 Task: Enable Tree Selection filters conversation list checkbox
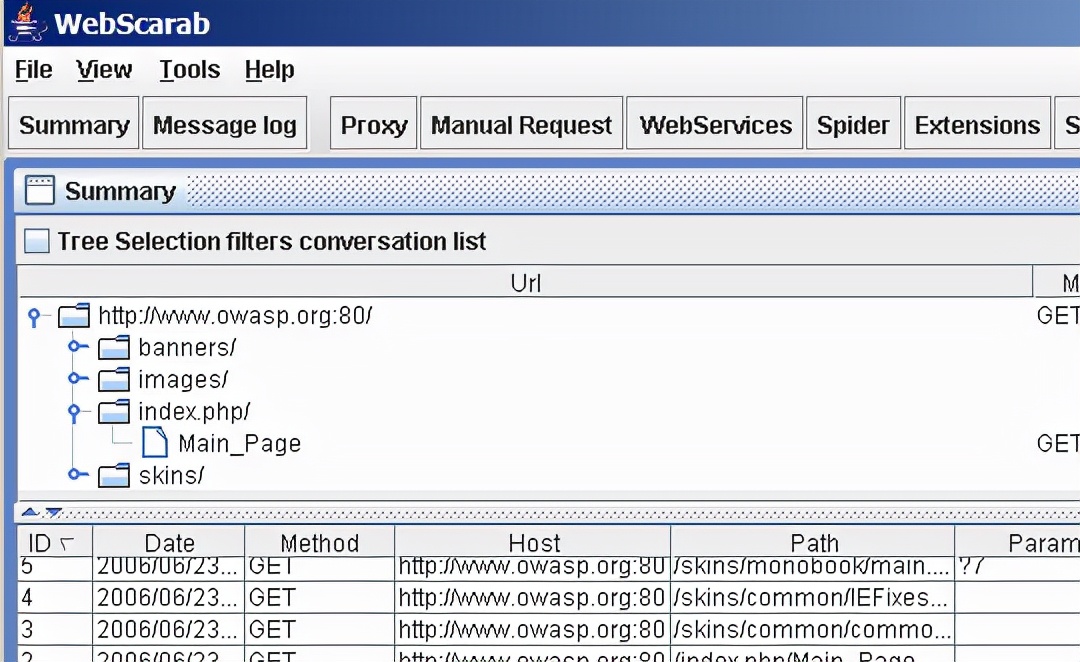37,241
